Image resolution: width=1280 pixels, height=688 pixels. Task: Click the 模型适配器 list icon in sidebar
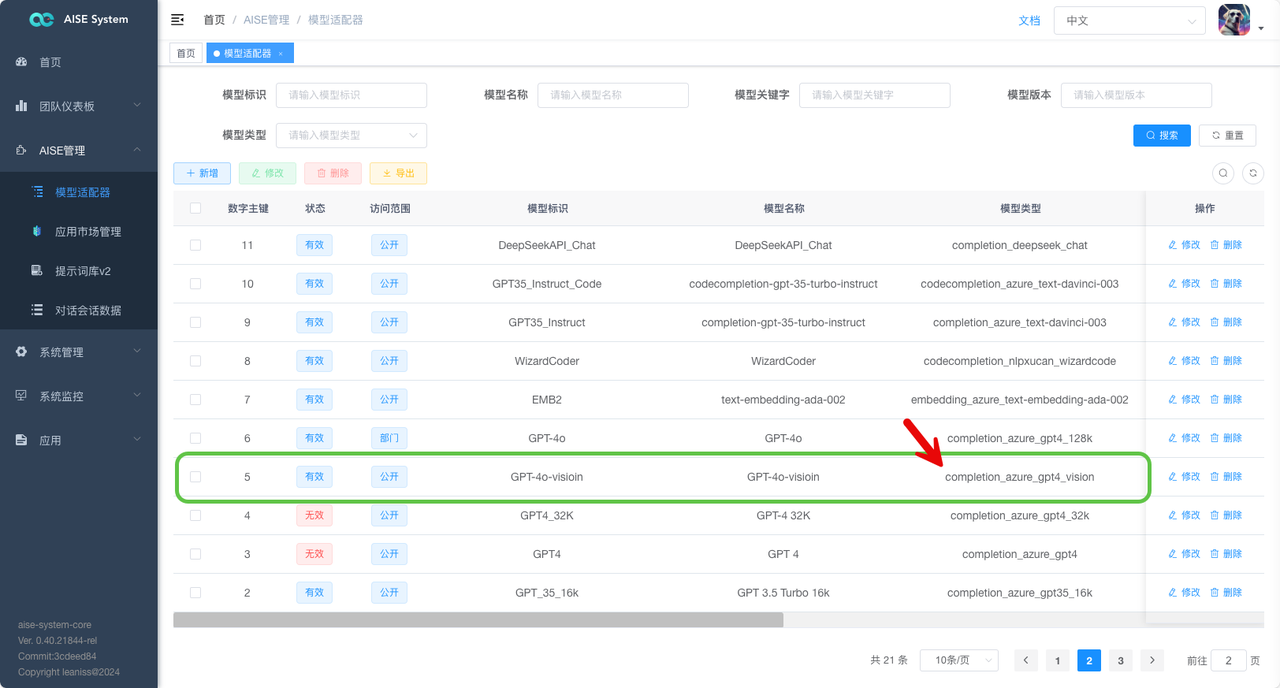click(x=38, y=191)
